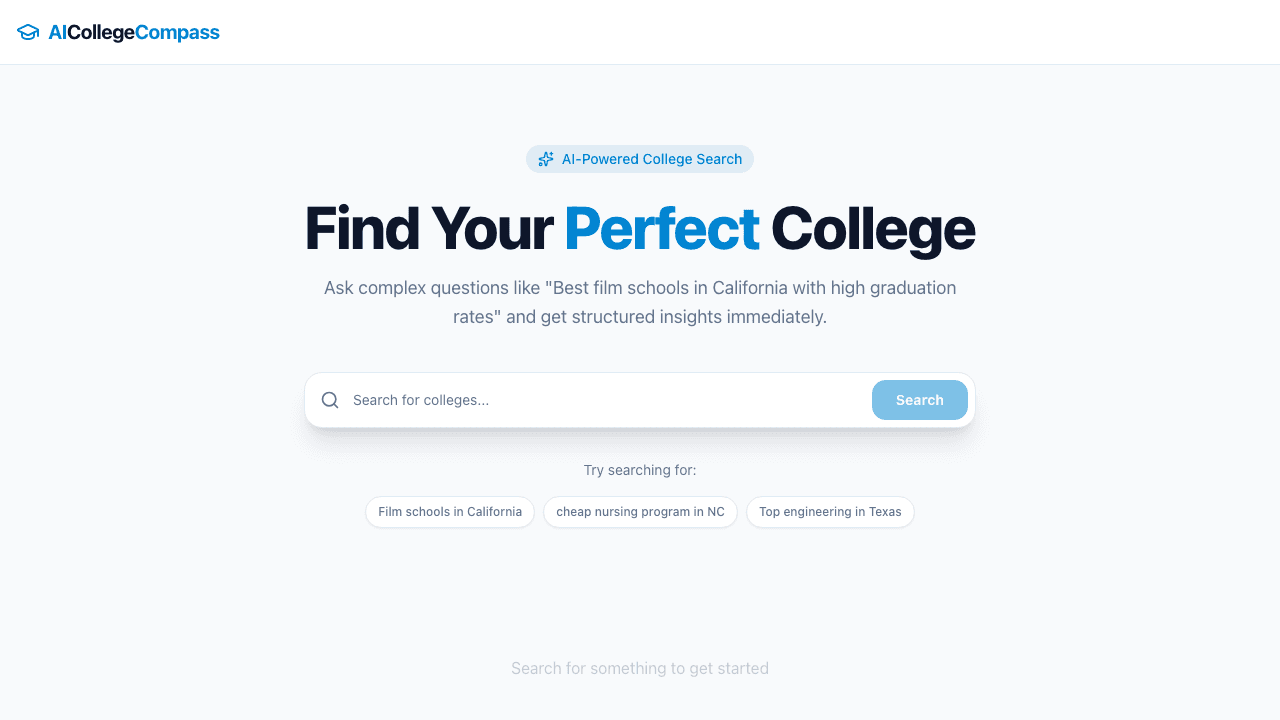
Task: Click the 'Find Your Perfect College' heading
Action: [640, 228]
